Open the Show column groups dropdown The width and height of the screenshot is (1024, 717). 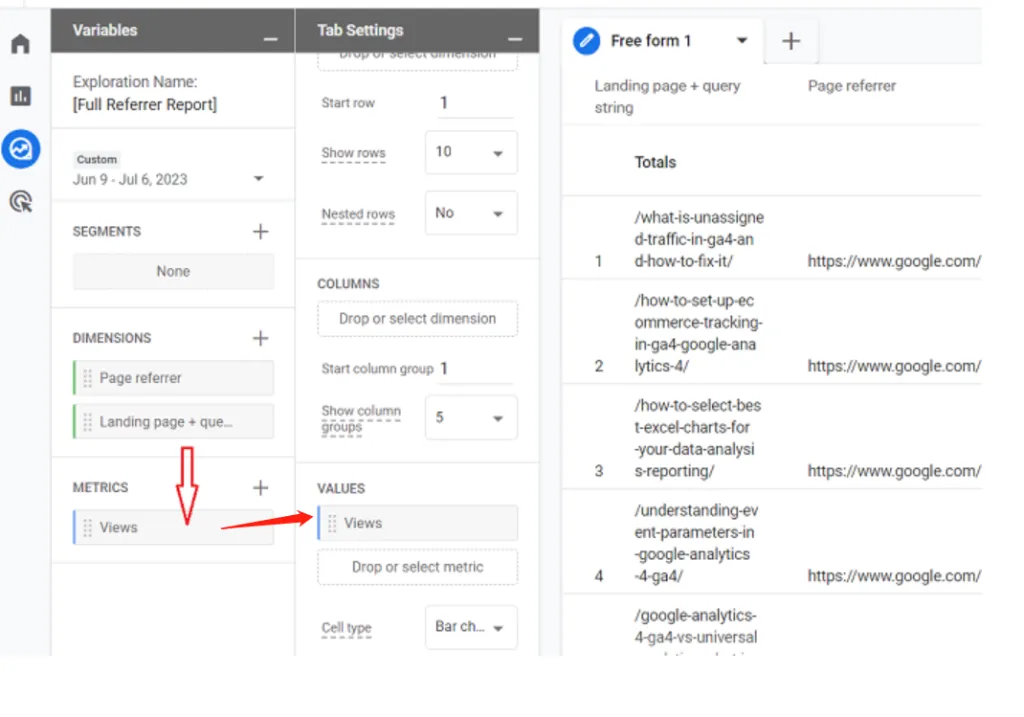(471, 417)
